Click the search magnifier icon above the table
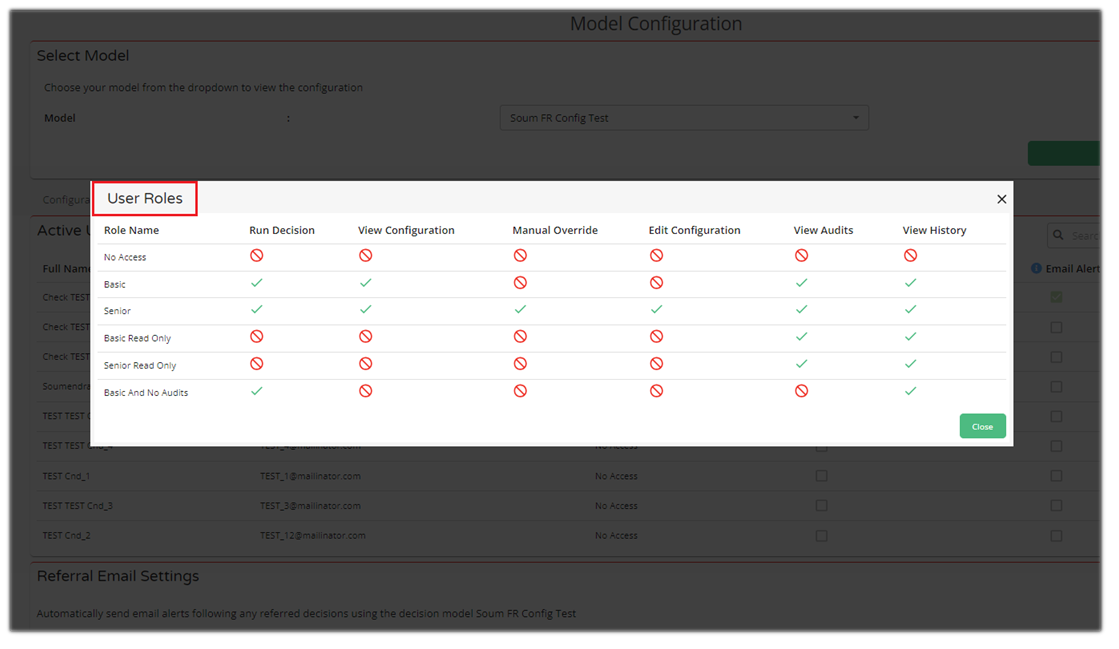The width and height of the screenshot is (1119, 649). pyautogui.click(x=1059, y=235)
